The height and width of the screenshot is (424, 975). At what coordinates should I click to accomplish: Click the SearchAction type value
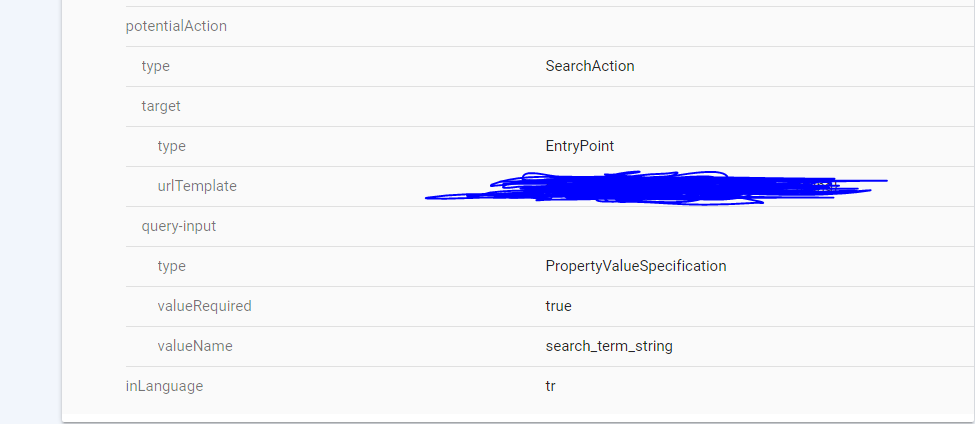589,66
